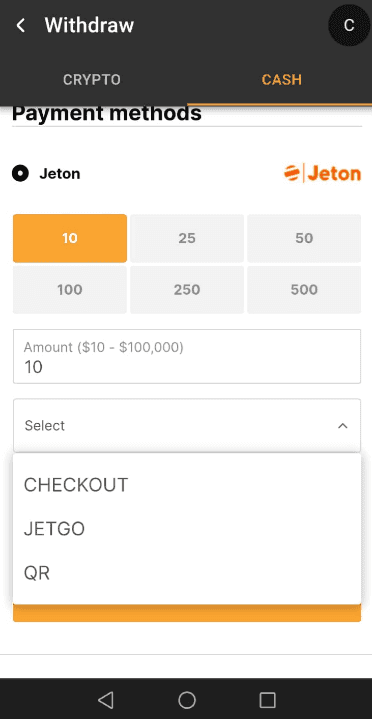Collapse the Select dropdown chevron
The width and height of the screenshot is (372, 719).
(x=342, y=426)
